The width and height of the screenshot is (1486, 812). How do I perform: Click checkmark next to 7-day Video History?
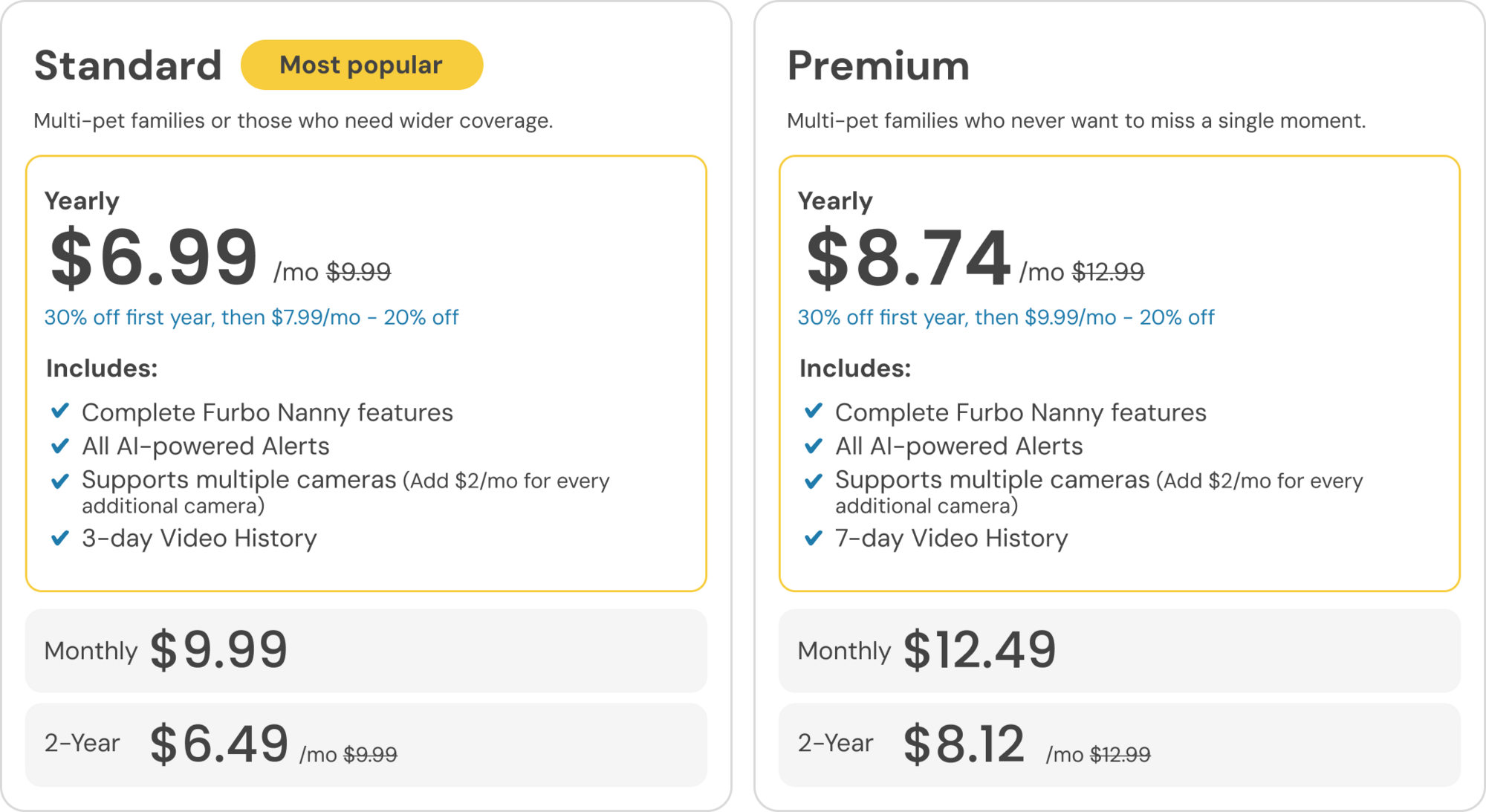814,537
